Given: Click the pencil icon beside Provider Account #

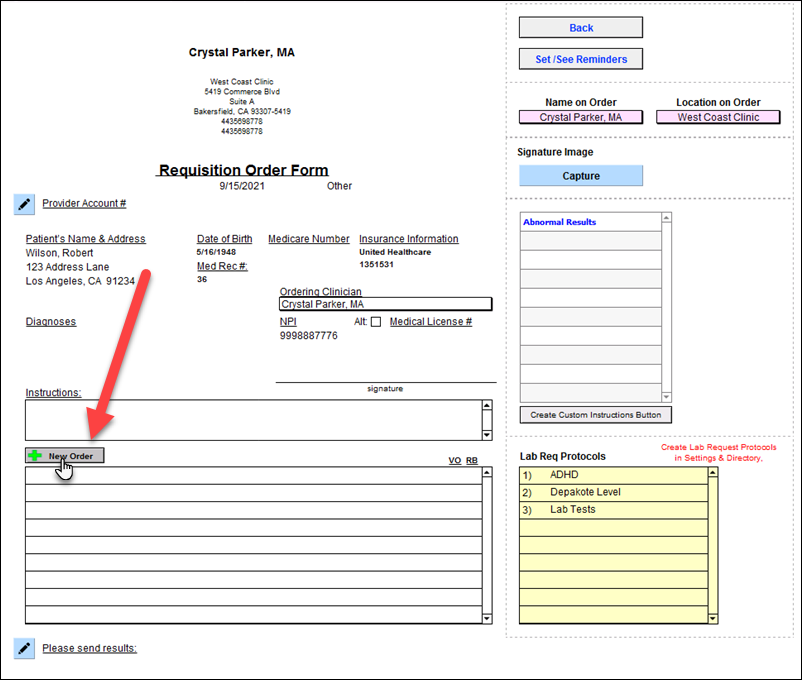Looking at the screenshot, I should (24, 204).
